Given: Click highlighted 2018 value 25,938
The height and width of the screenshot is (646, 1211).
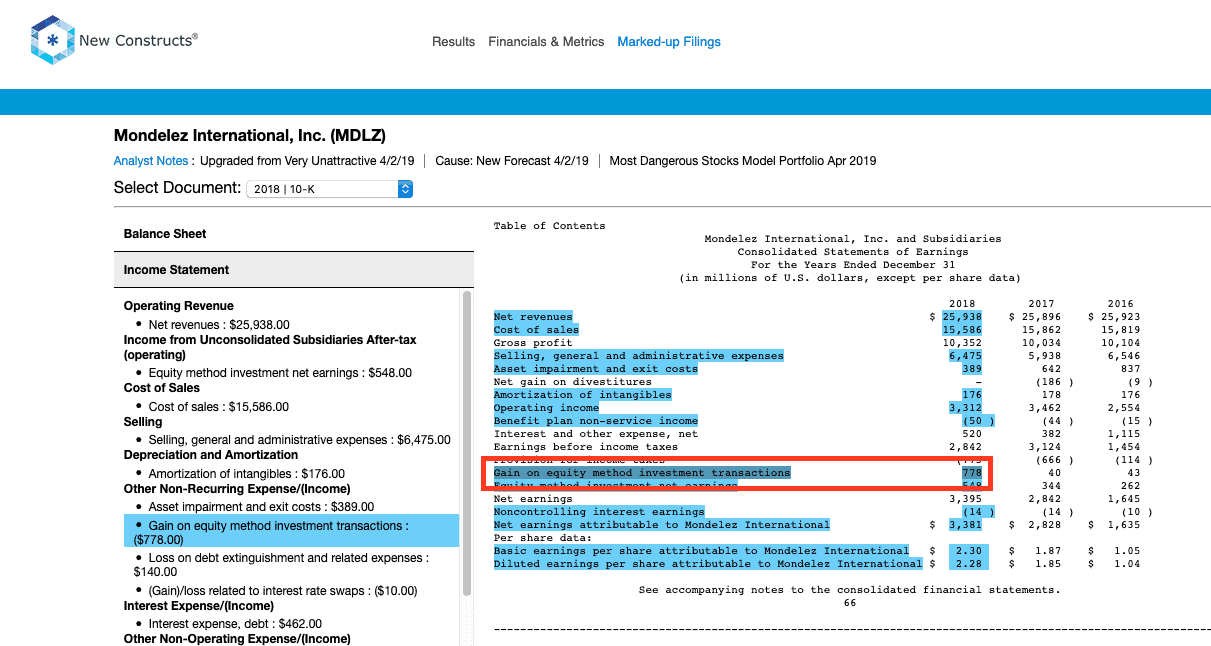Looking at the screenshot, I should point(961,317).
